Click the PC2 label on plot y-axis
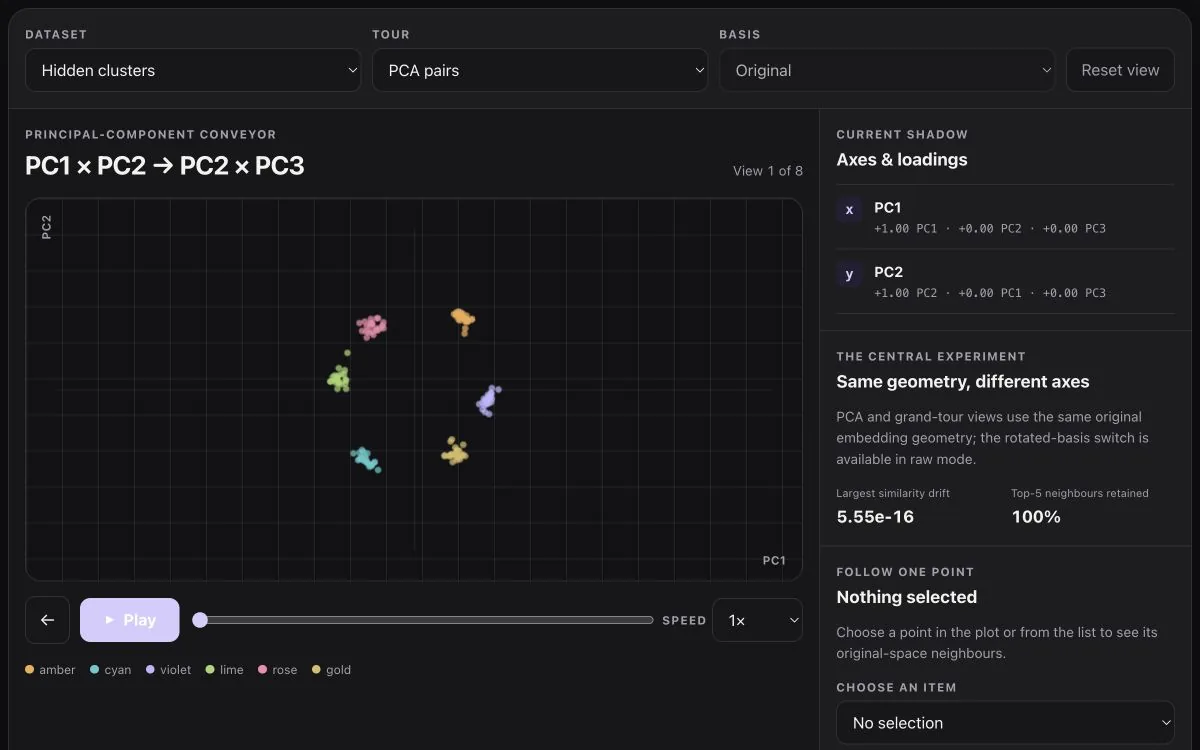Image resolution: width=1200 pixels, height=750 pixels. pos(46,226)
